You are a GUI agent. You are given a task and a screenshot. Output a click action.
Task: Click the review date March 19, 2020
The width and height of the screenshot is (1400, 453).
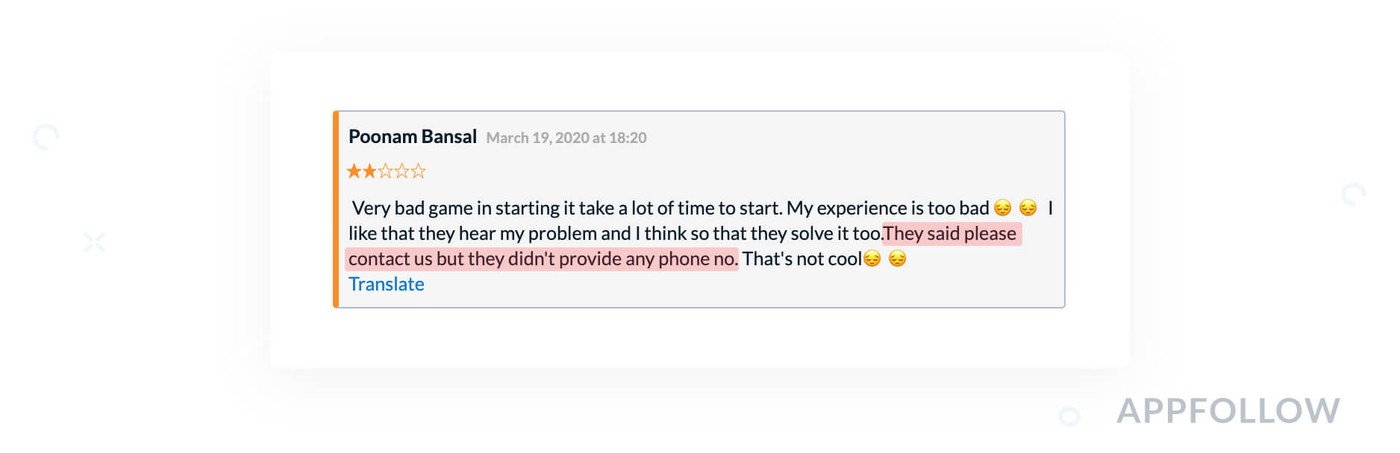566,138
